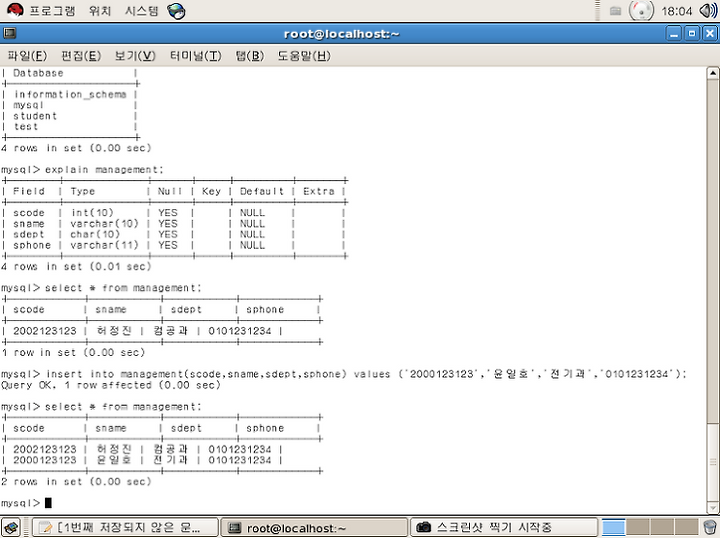Open the 시스템 system menu
Image resolution: width=720 pixels, height=538 pixels.
[x=141, y=10]
